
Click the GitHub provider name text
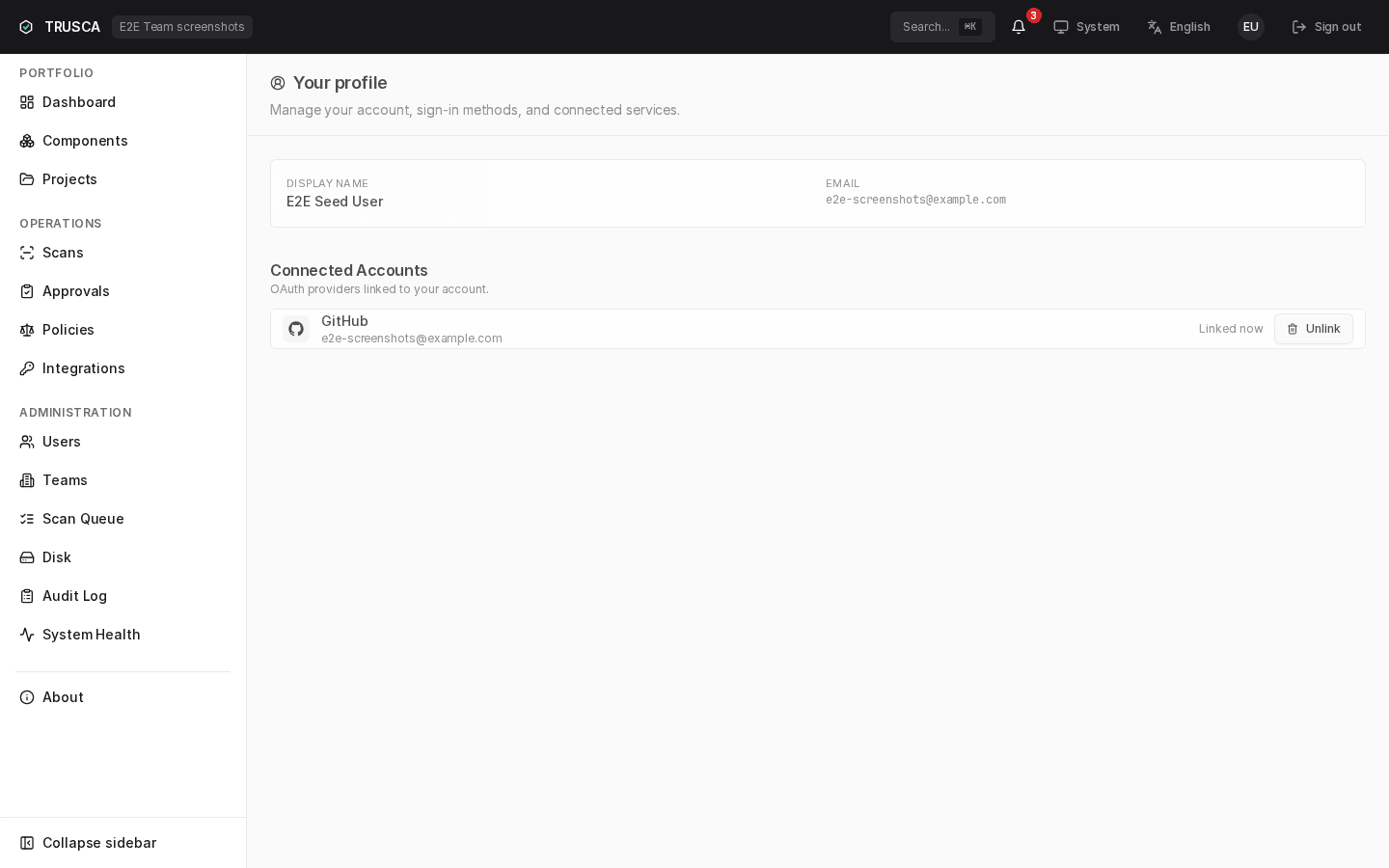point(344,321)
